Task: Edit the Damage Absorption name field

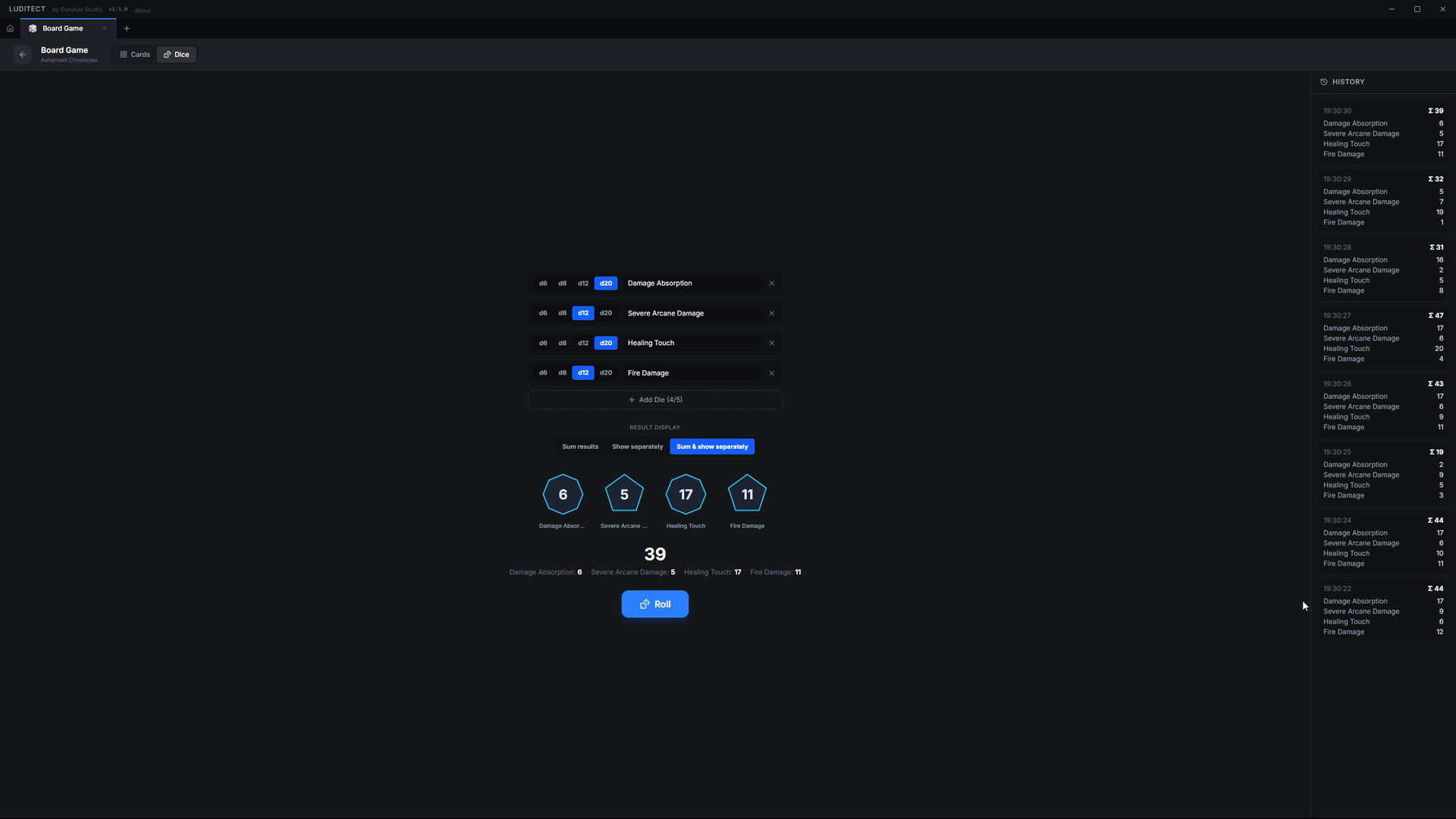Action: (692, 284)
